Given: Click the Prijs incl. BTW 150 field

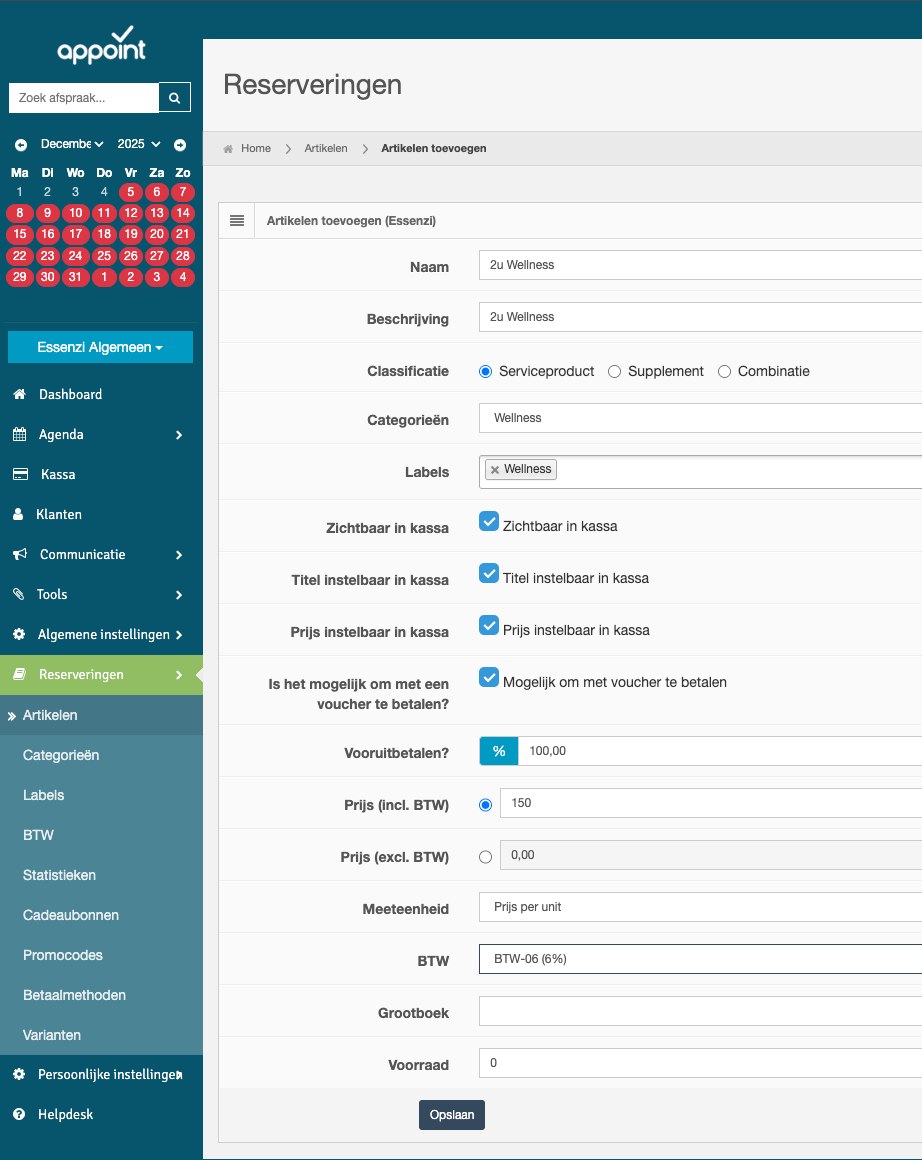Looking at the screenshot, I should (x=711, y=803).
